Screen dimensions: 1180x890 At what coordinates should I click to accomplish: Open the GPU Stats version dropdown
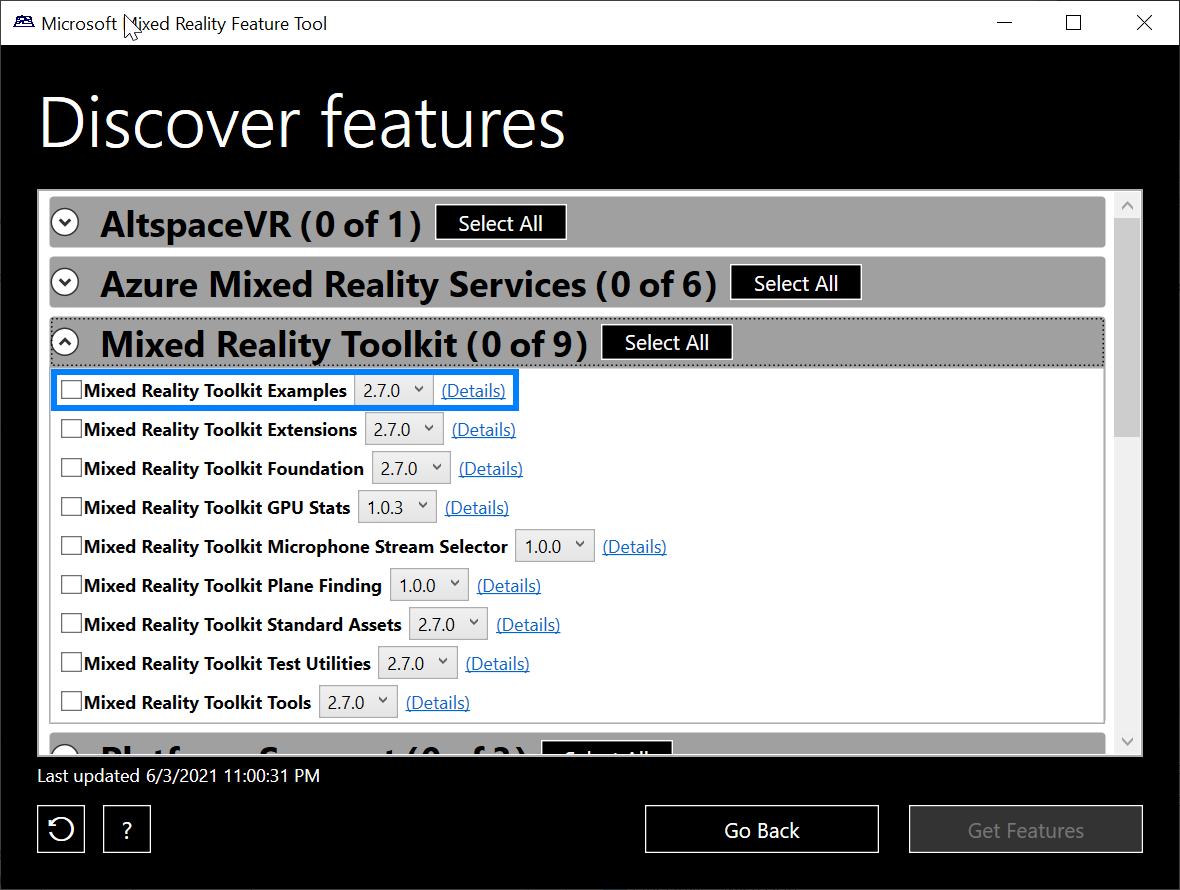point(397,506)
